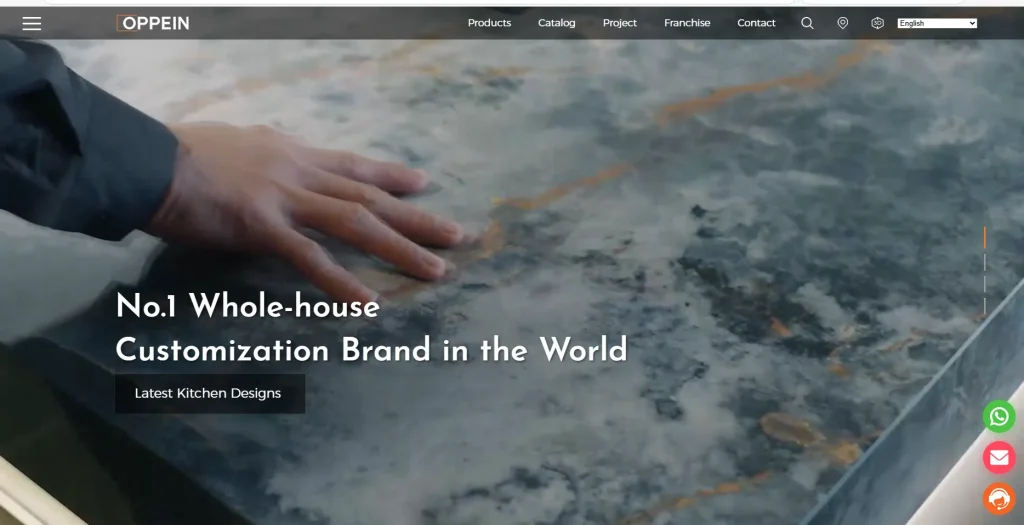Jump to the second slide indicator
Viewport: 1024px width, 525px height.
click(x=984, y=262)
